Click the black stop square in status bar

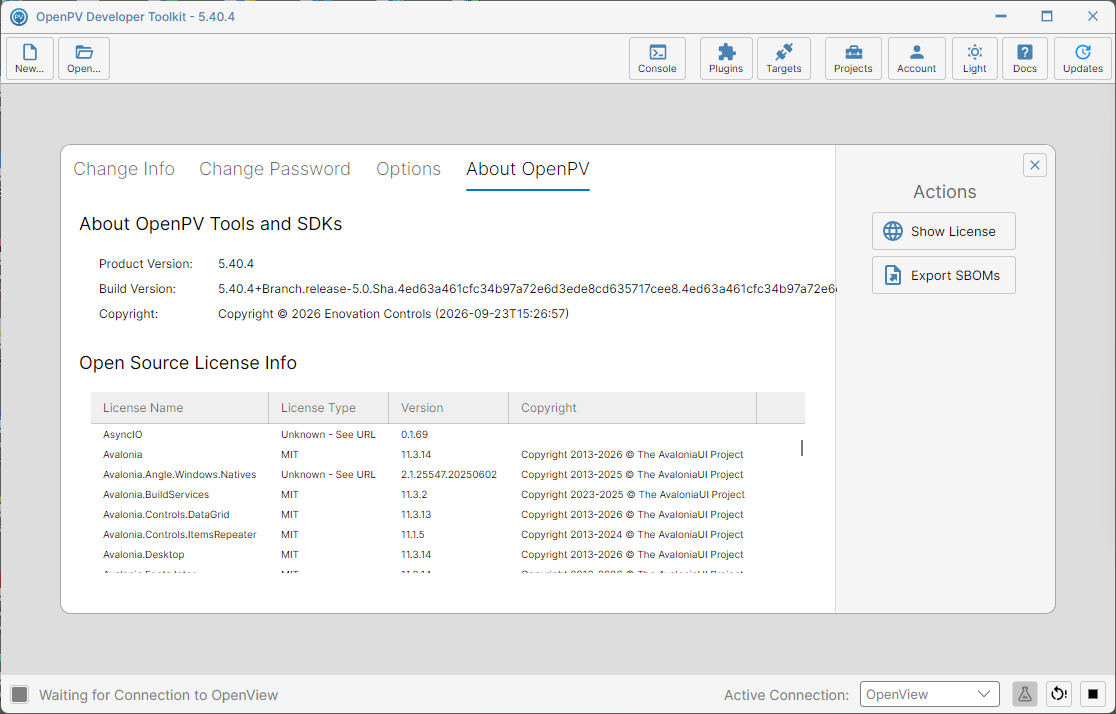[x=1093, y=694]
